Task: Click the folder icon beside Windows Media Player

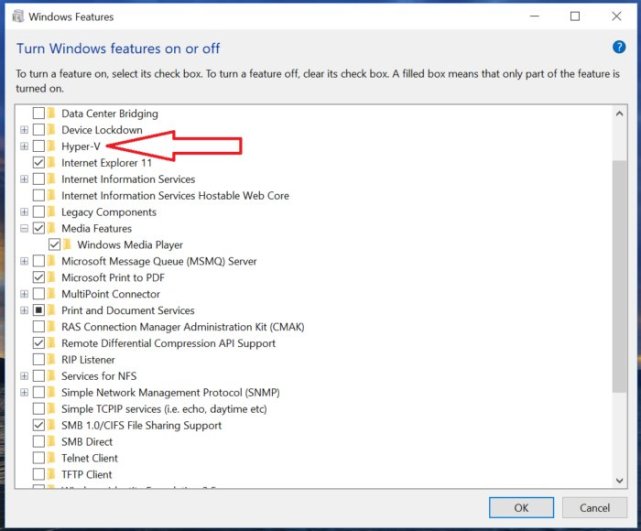Action: [x=67, y=244]
